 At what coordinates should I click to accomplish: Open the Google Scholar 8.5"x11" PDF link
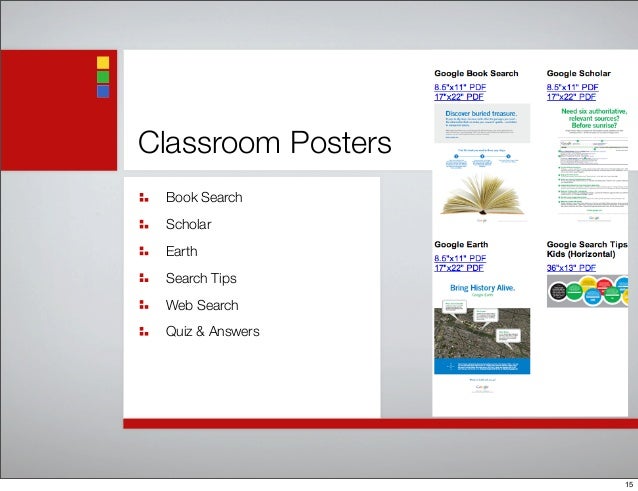pyautogui.click(x=572, y=87)
